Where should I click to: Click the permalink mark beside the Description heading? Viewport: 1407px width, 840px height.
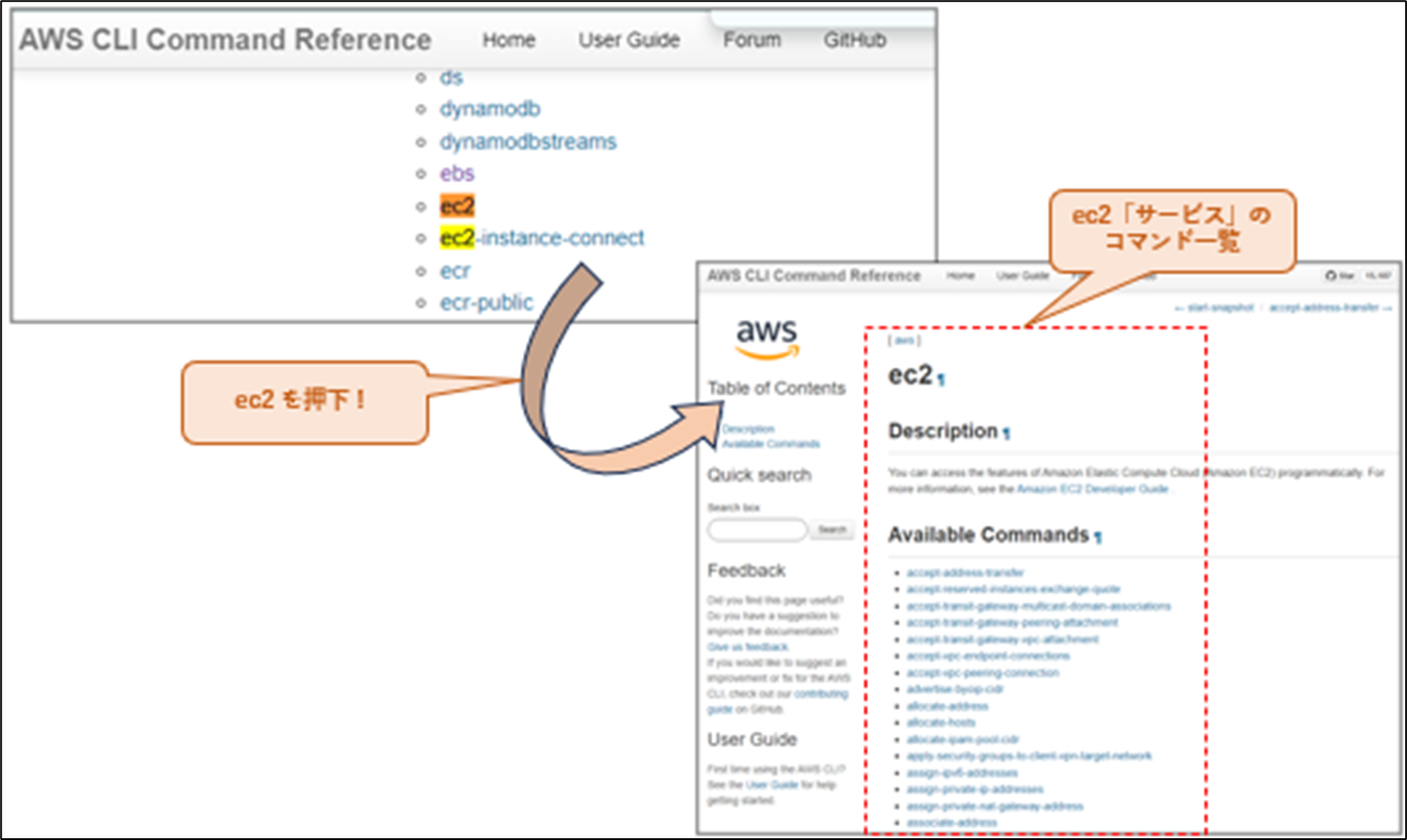(x=1006, y=433)
